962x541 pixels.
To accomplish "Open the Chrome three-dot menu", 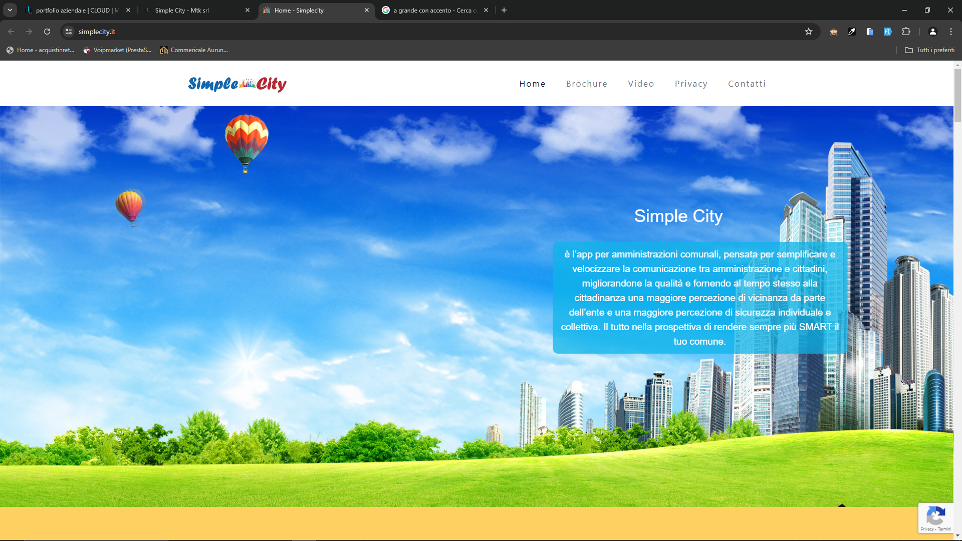I will pos(950,31).
